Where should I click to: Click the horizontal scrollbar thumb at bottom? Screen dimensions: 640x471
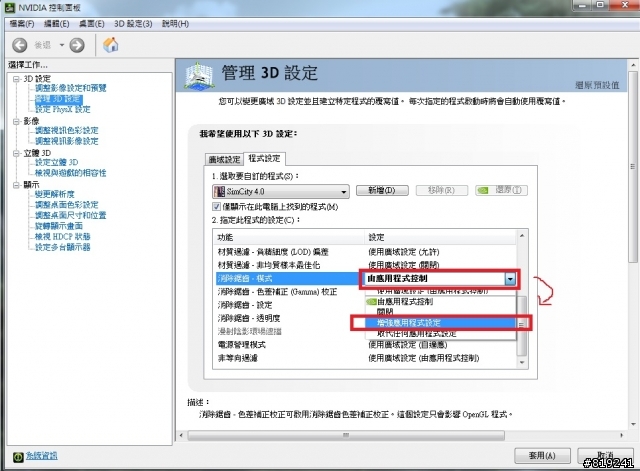pyautogui.click(x=346, y=435)
